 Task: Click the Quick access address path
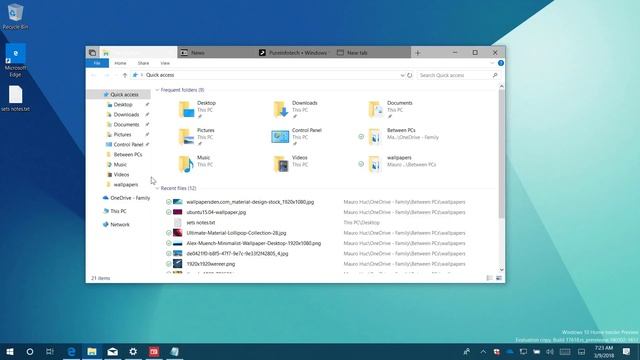click(x=160, y=75)
